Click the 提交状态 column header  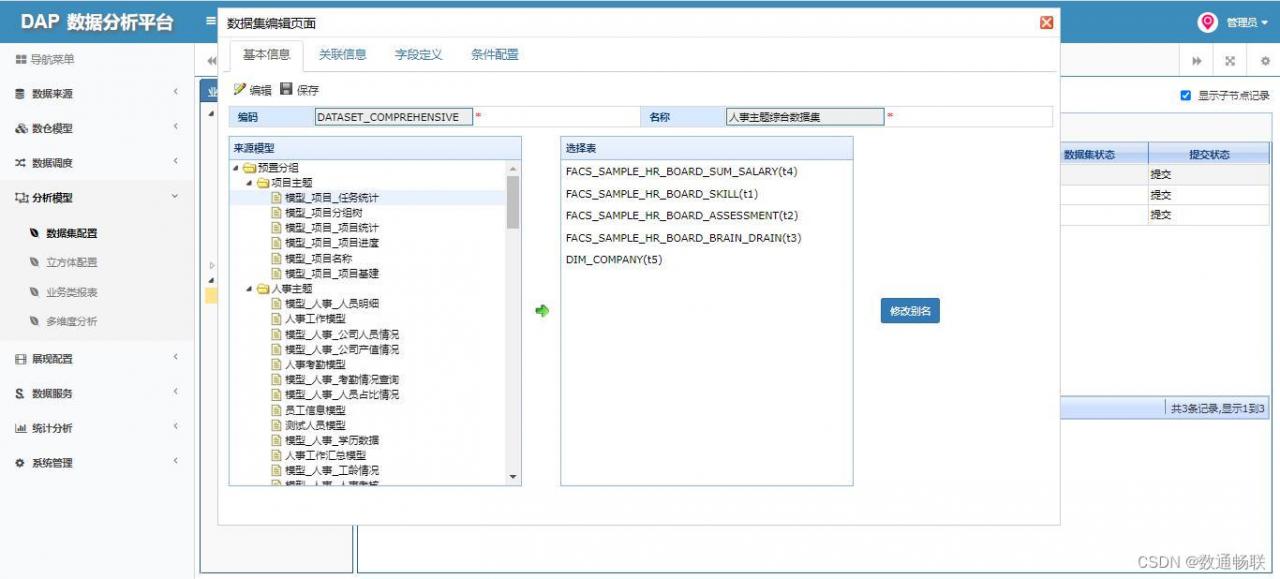[x=1209, y=155]
